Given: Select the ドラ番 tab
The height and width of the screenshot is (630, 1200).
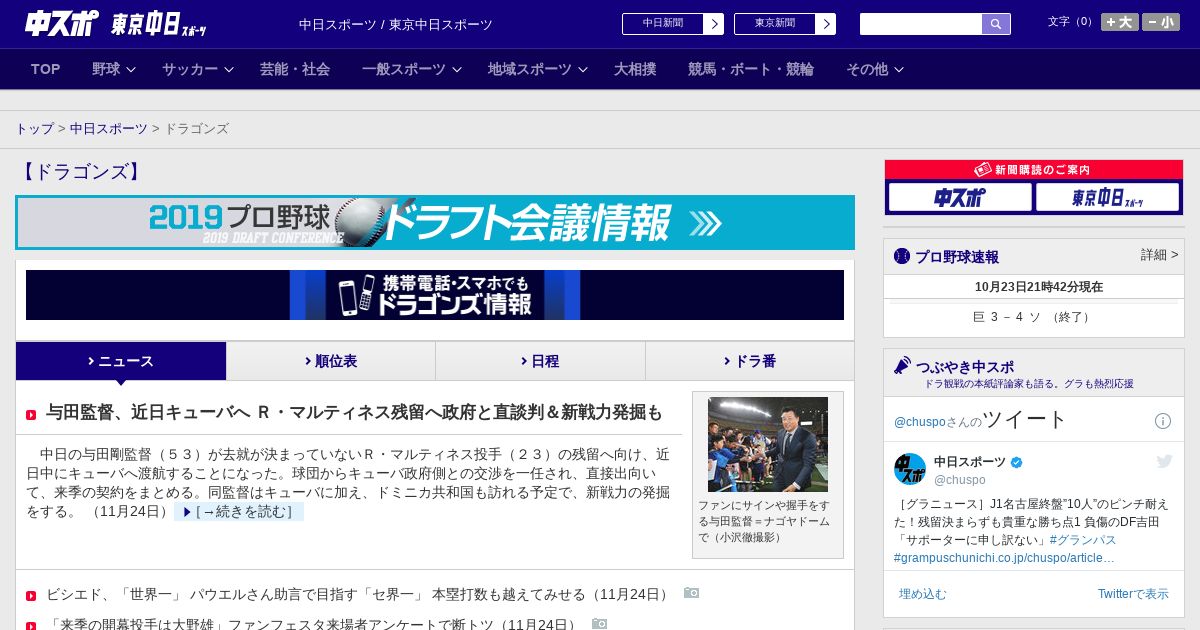Looking at the screenshot, I should [x=750, y=361].
